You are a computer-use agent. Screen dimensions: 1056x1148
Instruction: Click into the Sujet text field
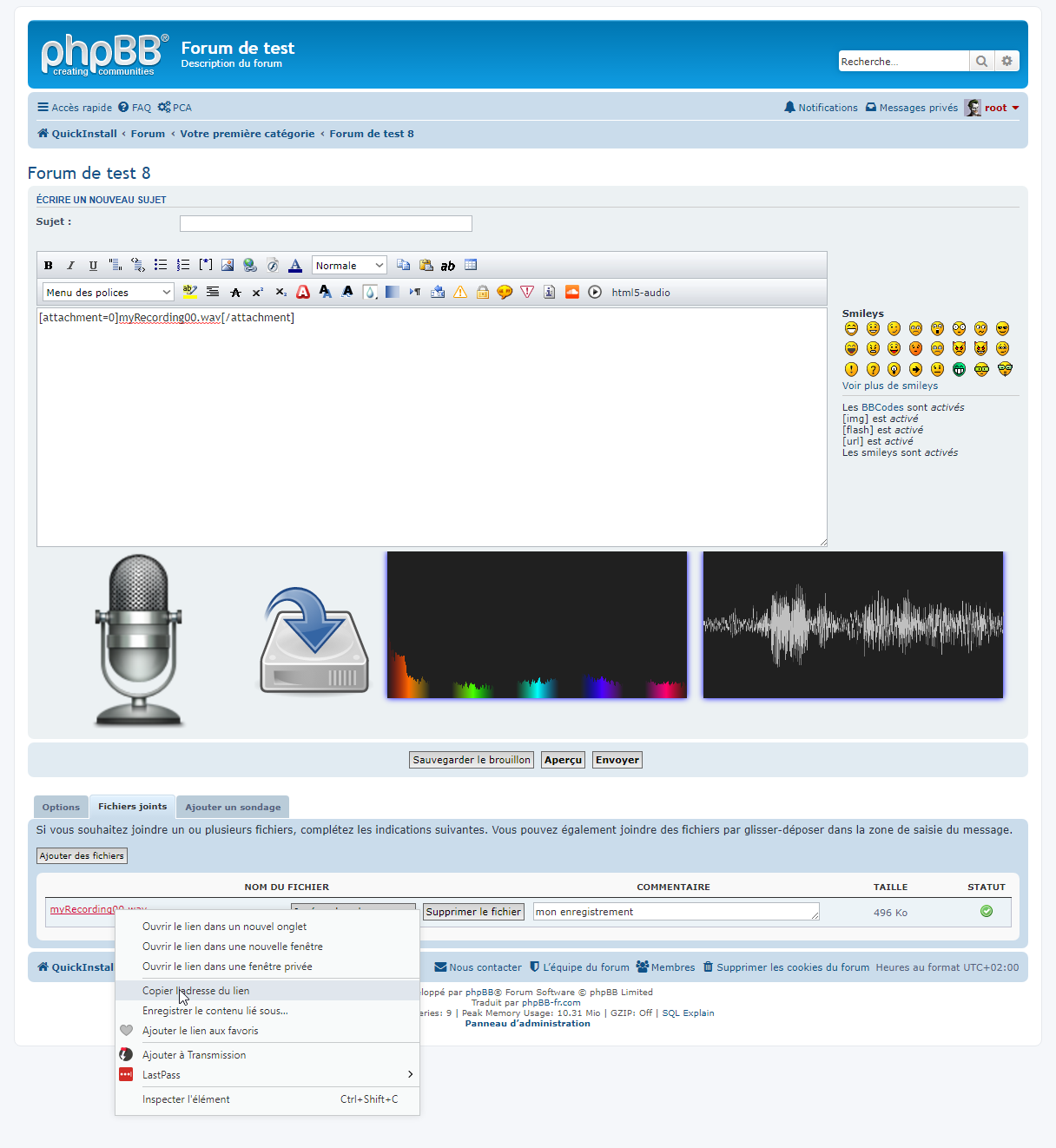pyautogui.click(x=326, y=224)
